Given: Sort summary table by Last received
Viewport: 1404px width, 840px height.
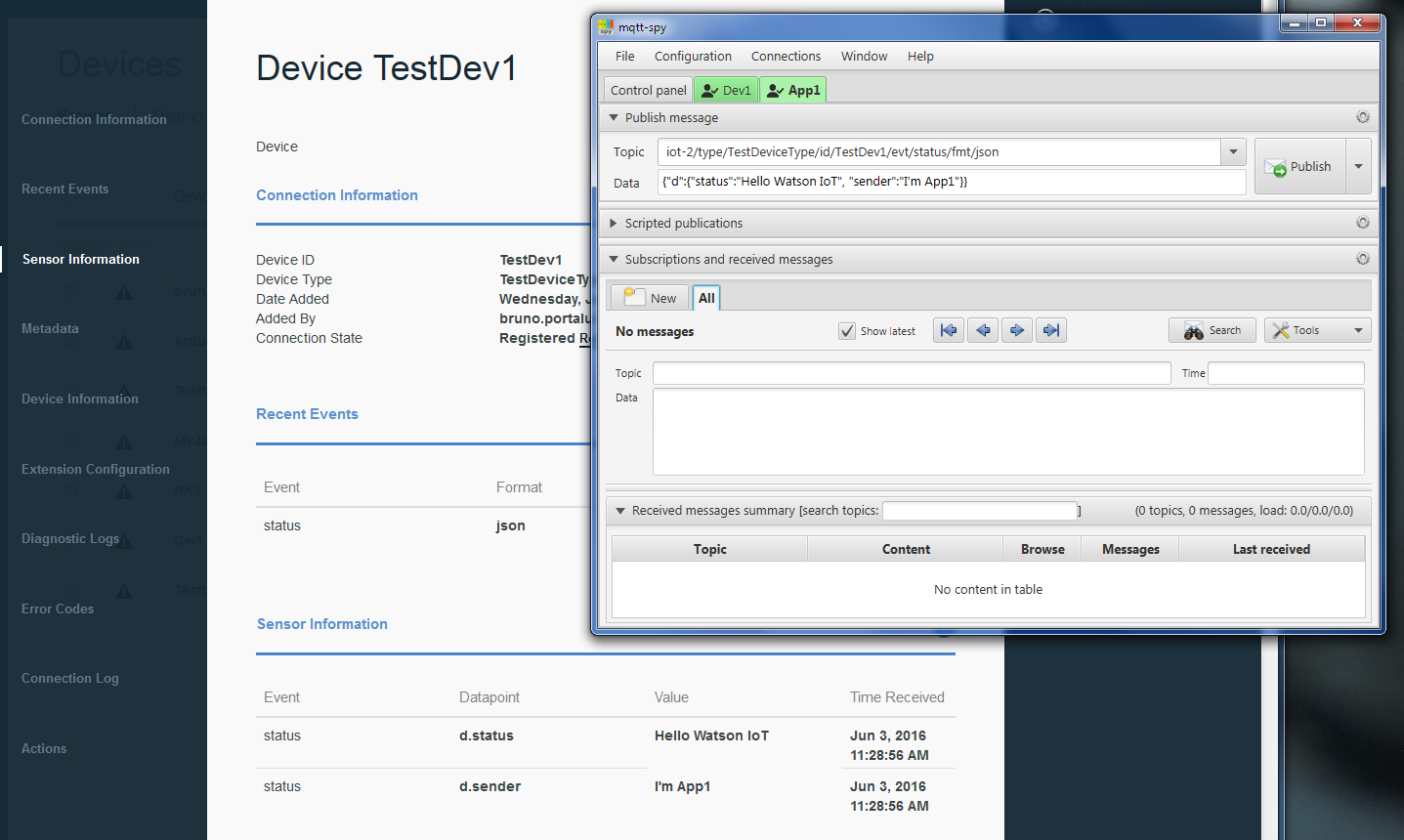Looking at the screenshot, I should (x=1271, y=549).
